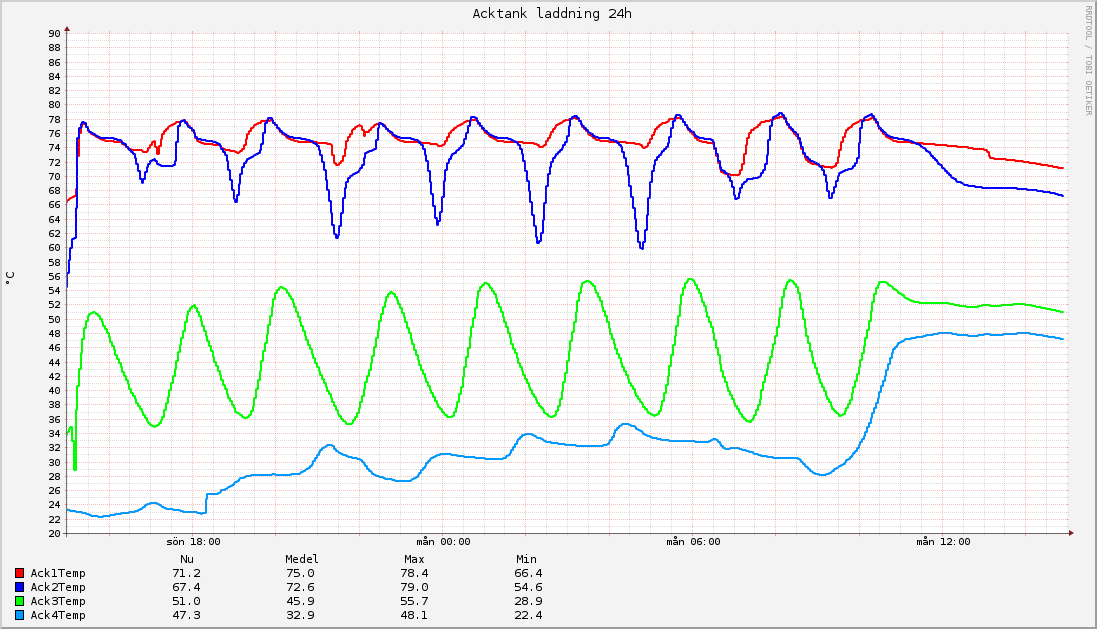Click the 90 label on the Y axis
The width and height of the screenshot is (1097, 629).
point(54,33)
